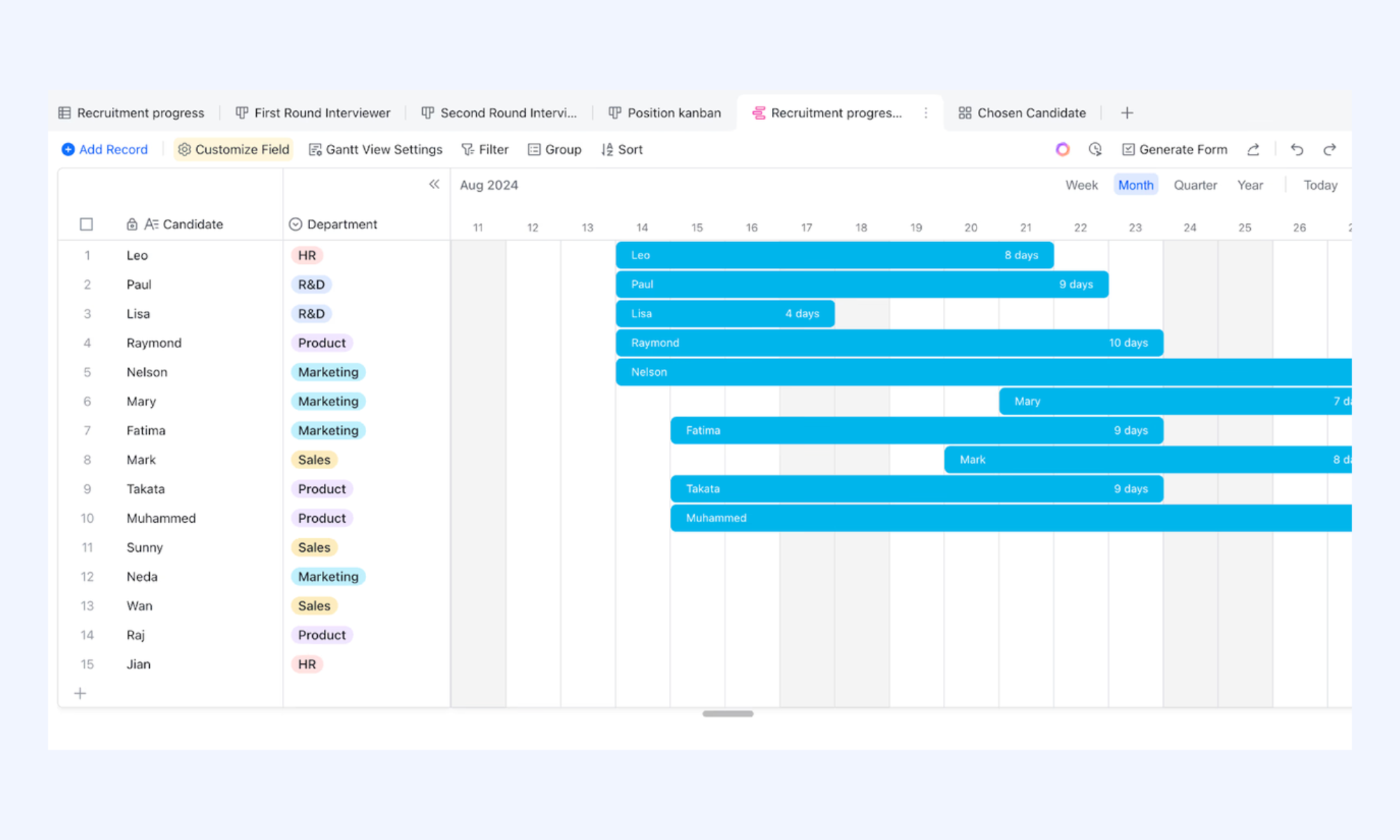The image size is (1400, 840).
Task: Open the history clock icon
Action: click(1095, 149)
